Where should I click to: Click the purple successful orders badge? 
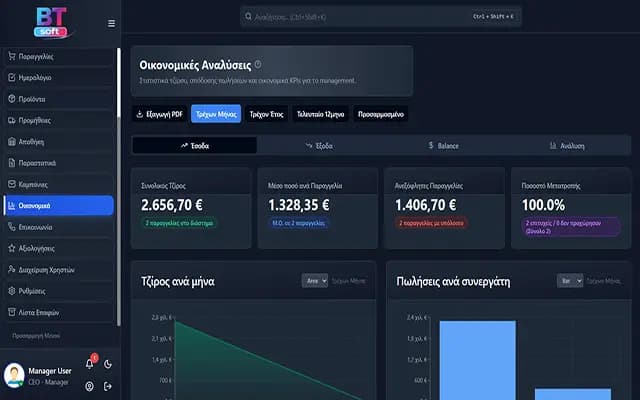pyautogui.click(x=571, y=227)
